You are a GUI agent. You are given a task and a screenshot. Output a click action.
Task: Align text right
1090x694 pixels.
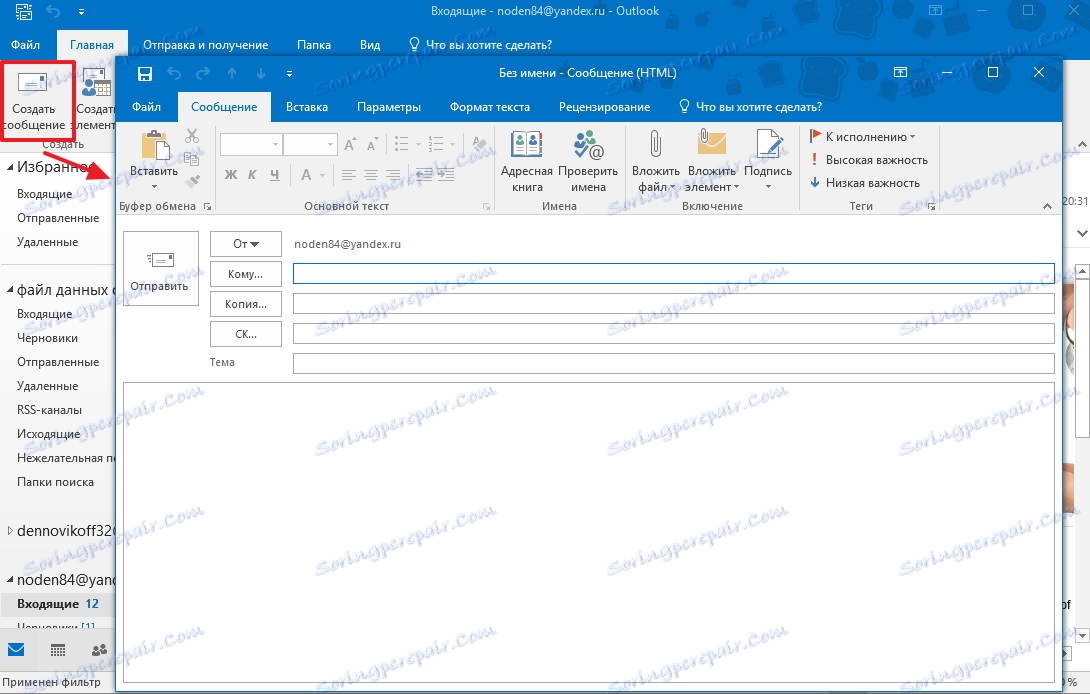click(393, 175)
